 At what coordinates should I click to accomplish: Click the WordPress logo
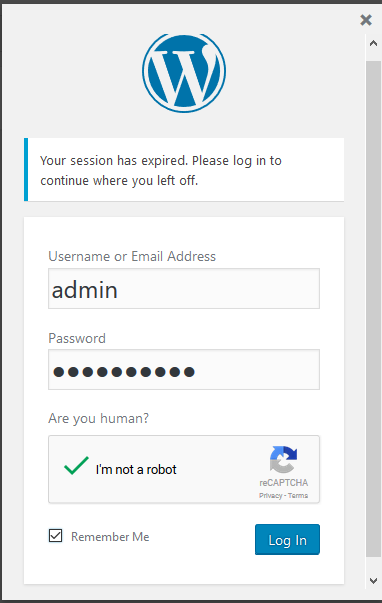coord(184,72)
